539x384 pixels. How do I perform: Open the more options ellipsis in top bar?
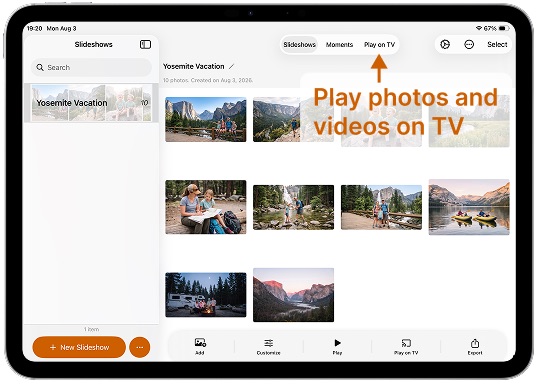point(469,44)
